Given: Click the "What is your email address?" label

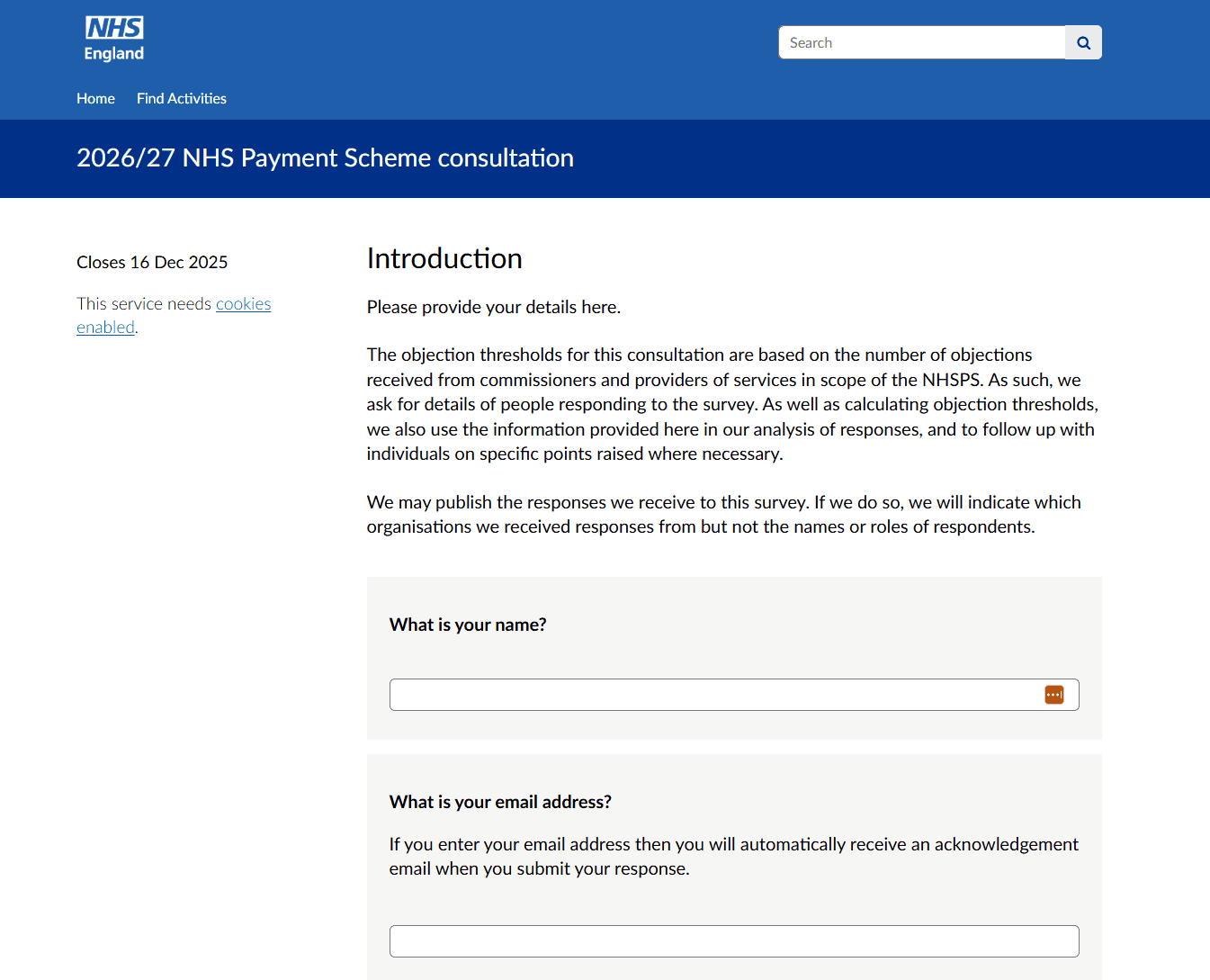Looking at the screenshot, I should (500, 802).
